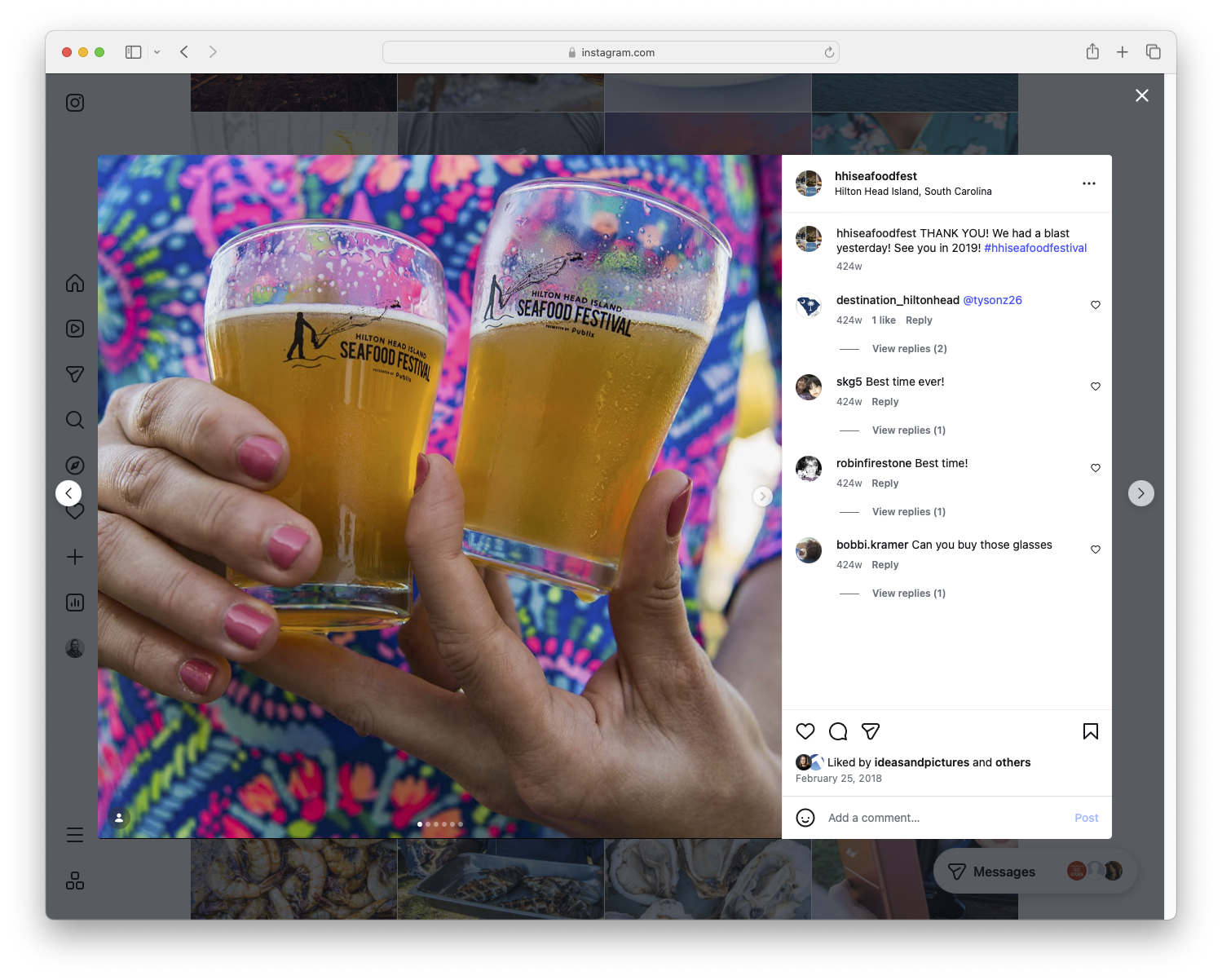Open Hilton Head Island location link
Screen dimensions: 1222x980
(913, 192)
